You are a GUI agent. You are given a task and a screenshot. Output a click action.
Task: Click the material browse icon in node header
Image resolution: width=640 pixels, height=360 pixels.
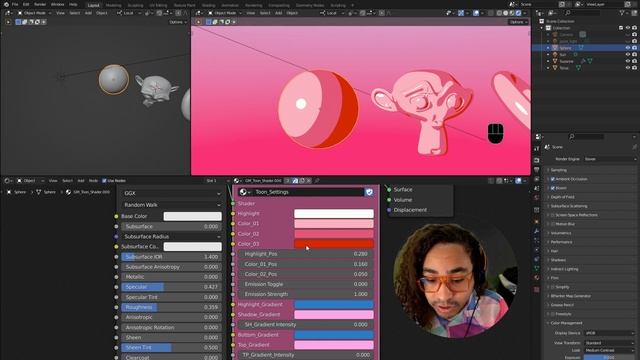pos(237,180)
